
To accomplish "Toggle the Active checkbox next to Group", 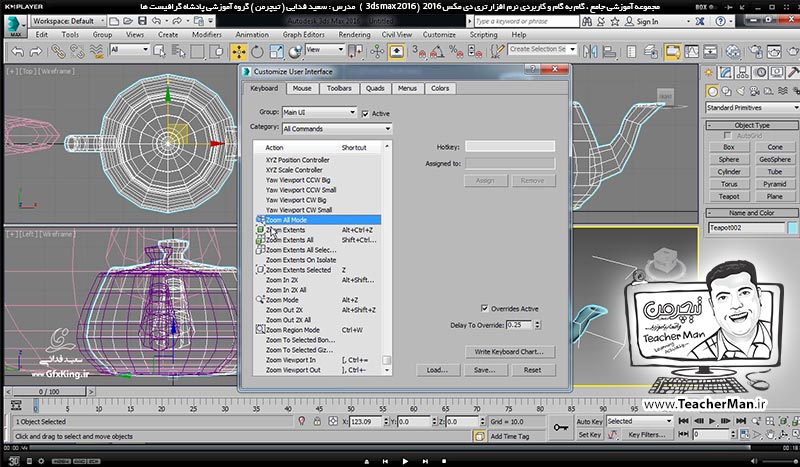I will point(365,114).
